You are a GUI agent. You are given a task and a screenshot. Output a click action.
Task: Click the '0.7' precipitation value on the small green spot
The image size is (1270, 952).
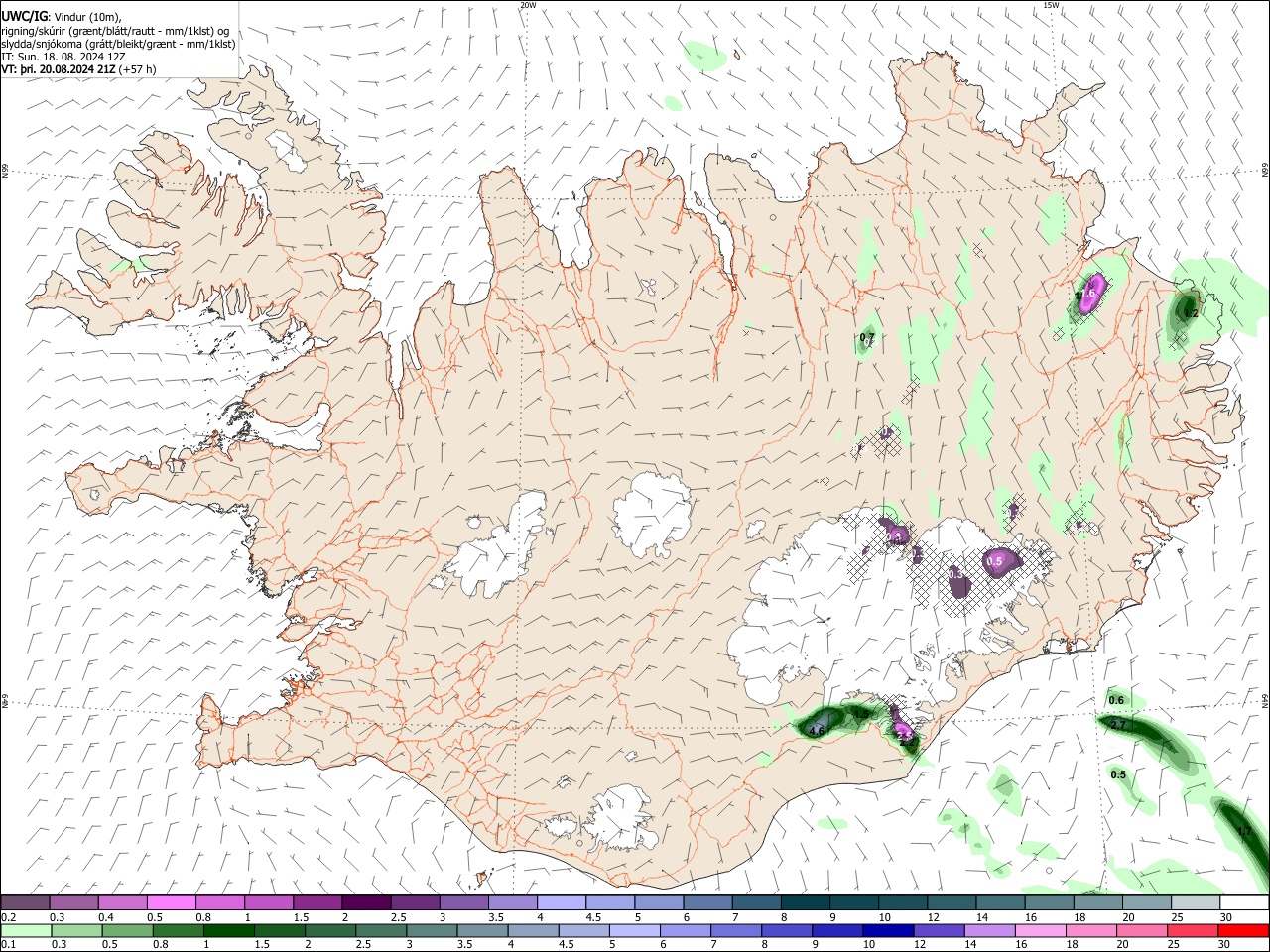pos(867,338)
